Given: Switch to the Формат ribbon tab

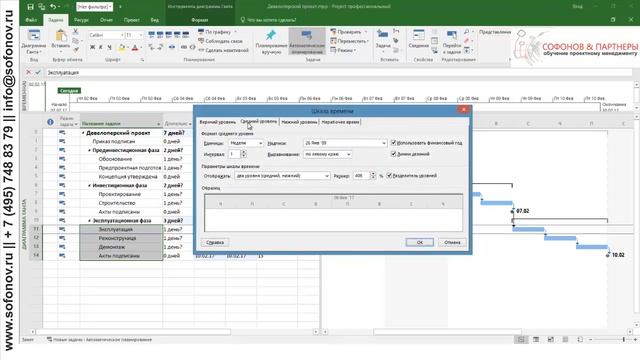Looking at the screenshot, I should (200, 20).
